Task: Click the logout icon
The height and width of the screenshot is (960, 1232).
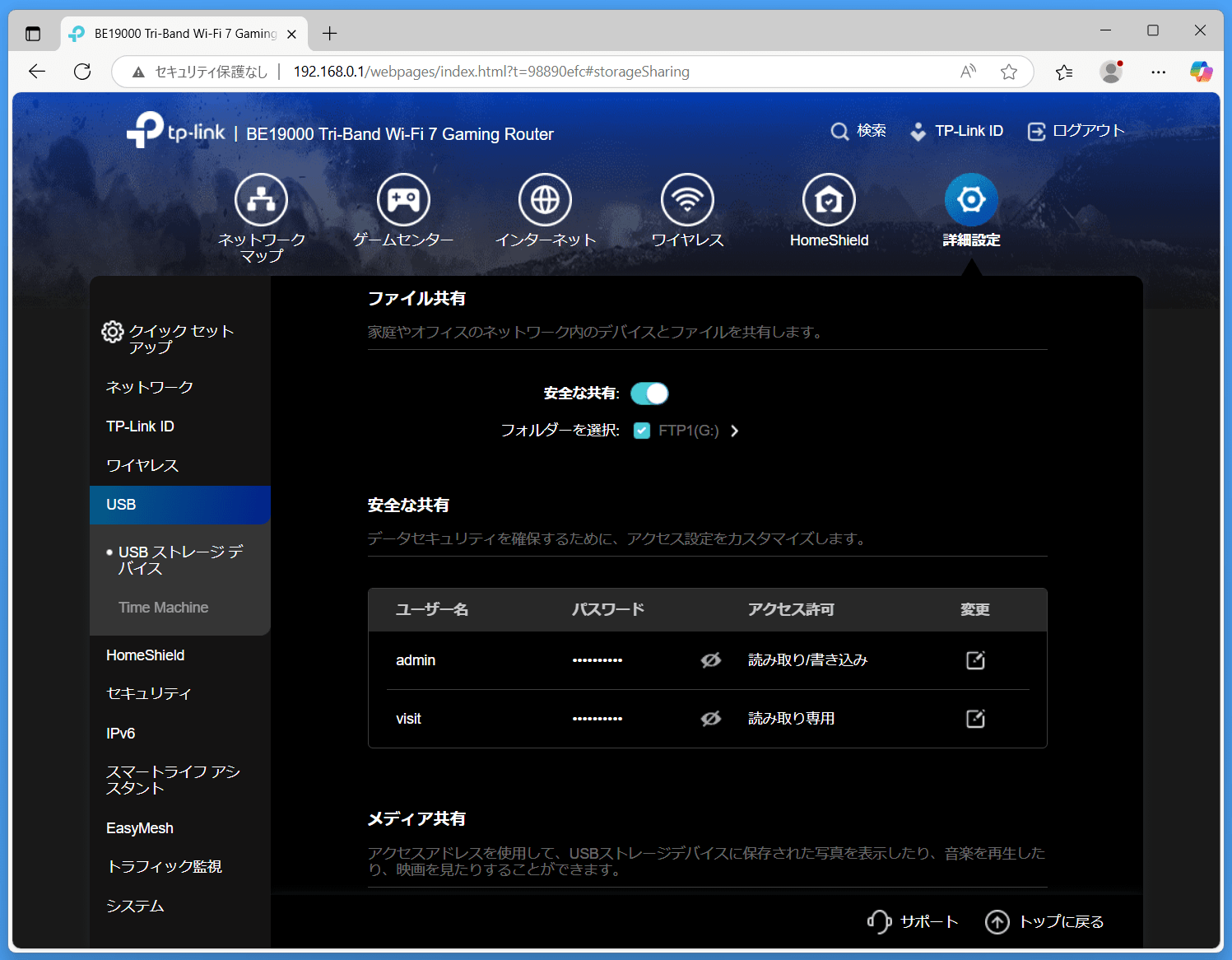Action: click(1037, 132)
